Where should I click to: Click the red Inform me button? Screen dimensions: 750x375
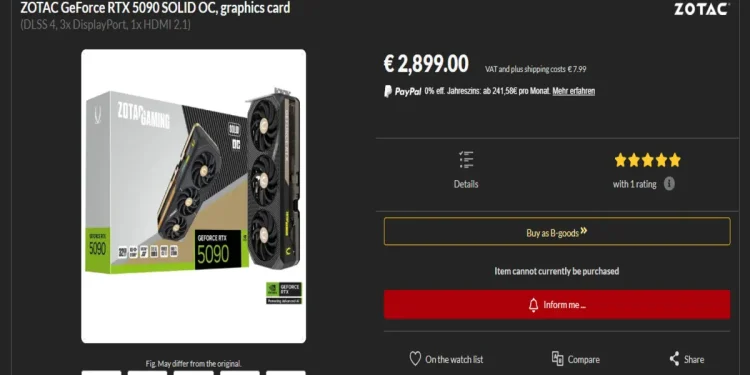(x=557, y=304)
